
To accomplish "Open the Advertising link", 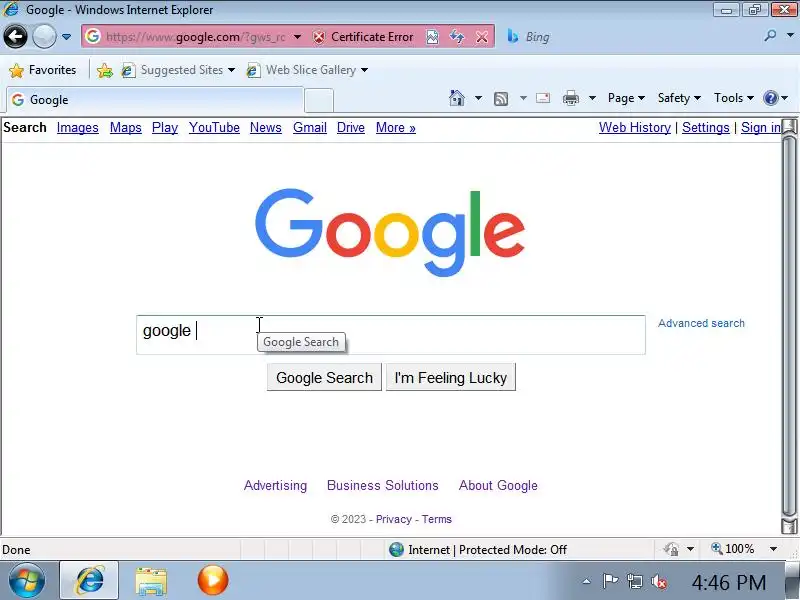I will [x=276, y=485].
